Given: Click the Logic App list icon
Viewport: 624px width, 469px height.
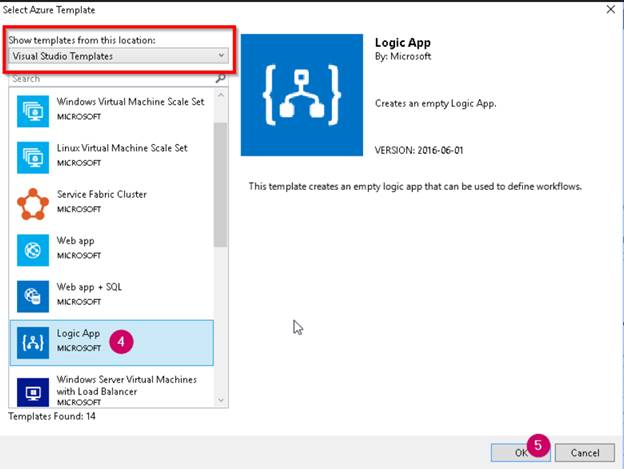Looking at the screenshot, I should click(33, 343).
